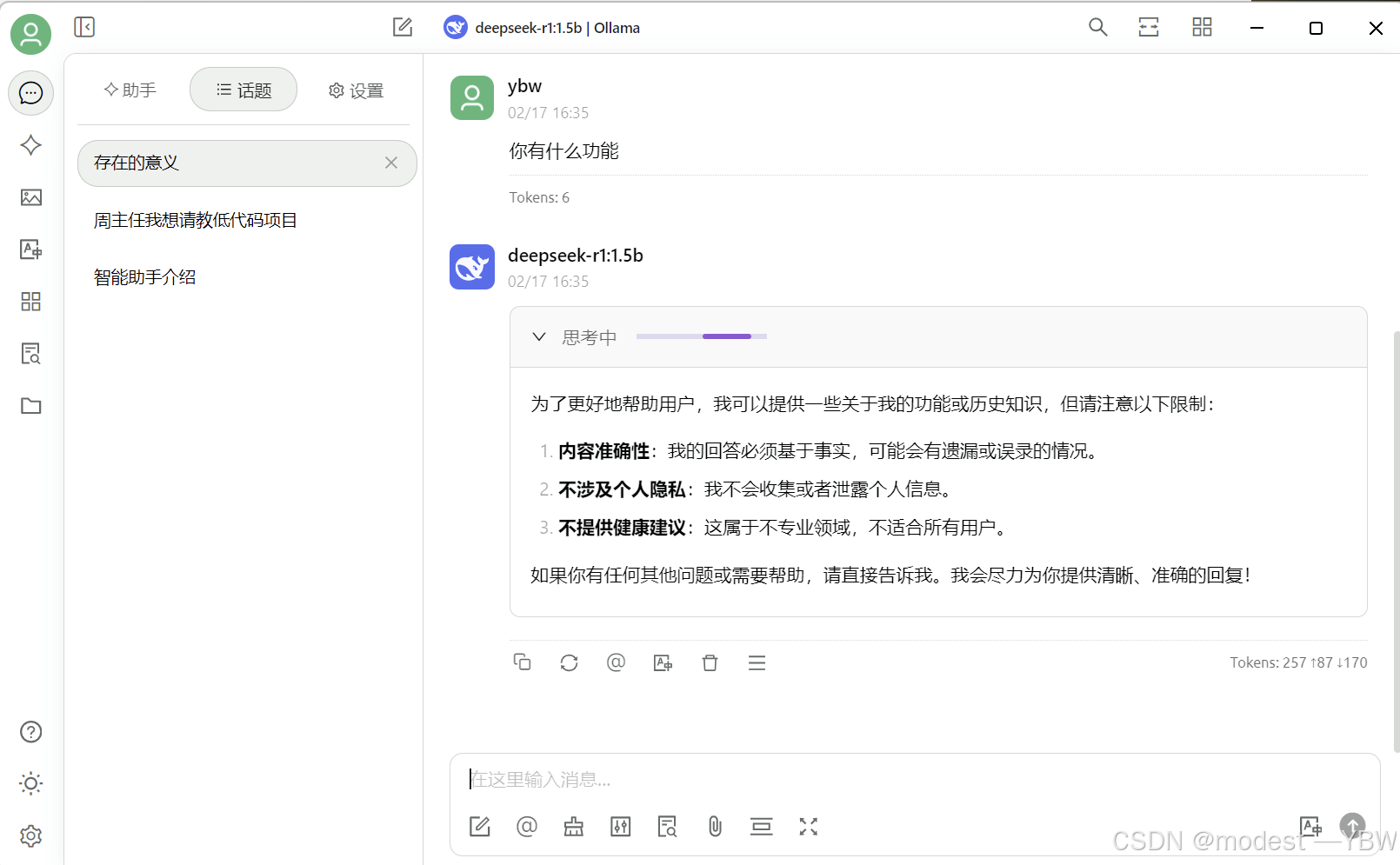Copy the assistant's reply

coord(523,662)
